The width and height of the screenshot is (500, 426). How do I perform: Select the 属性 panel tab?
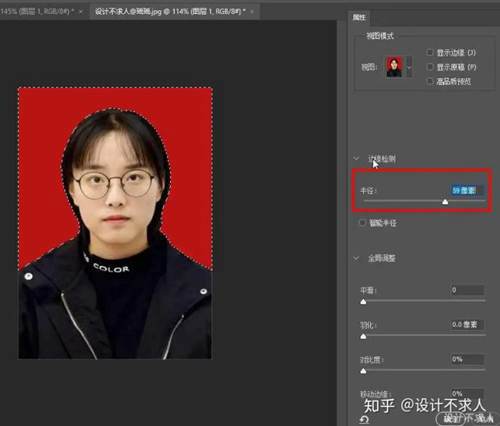[359, 17]
